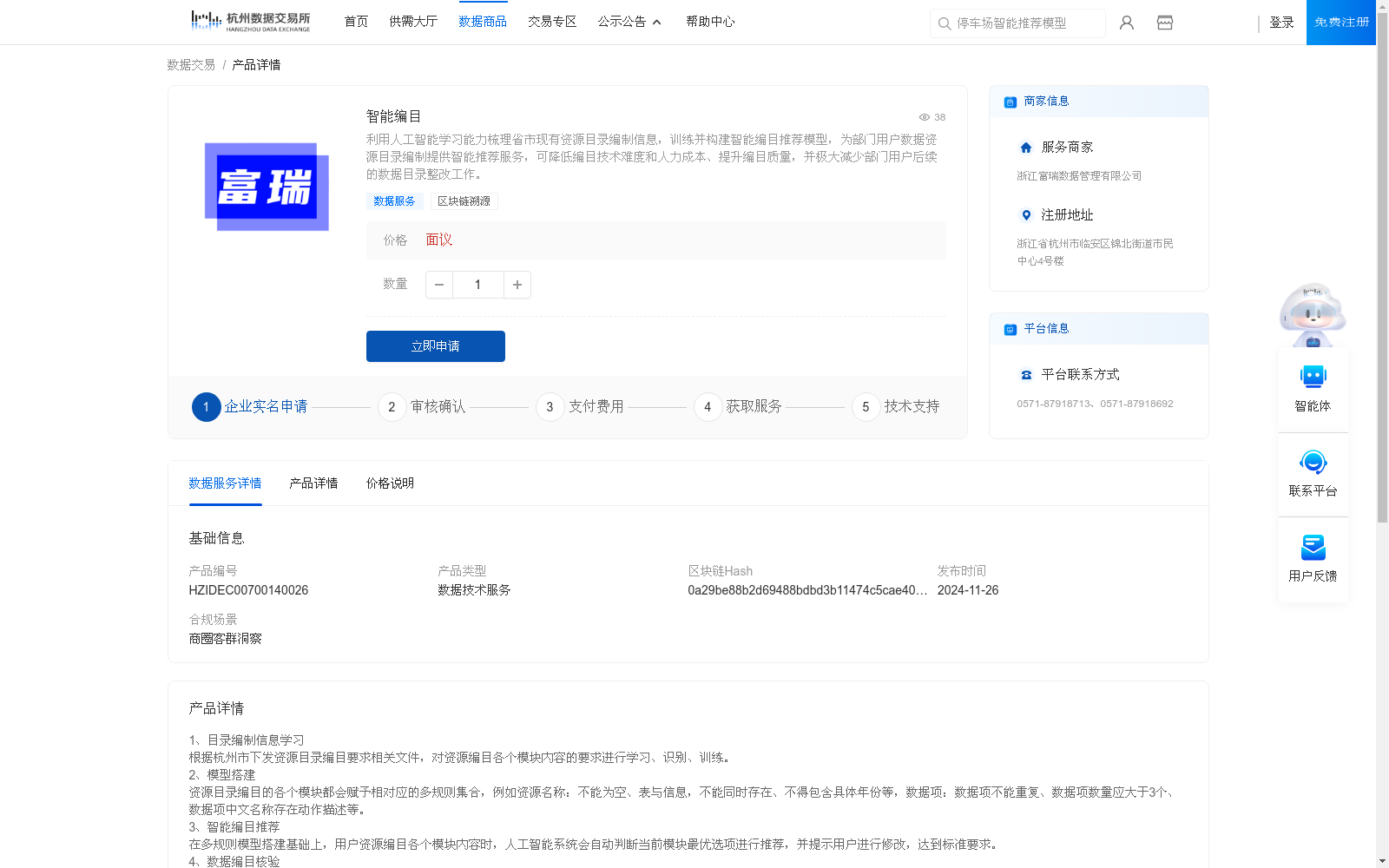
Task: Decrease quantity with the minus button
Action: [x=439, y=285]
